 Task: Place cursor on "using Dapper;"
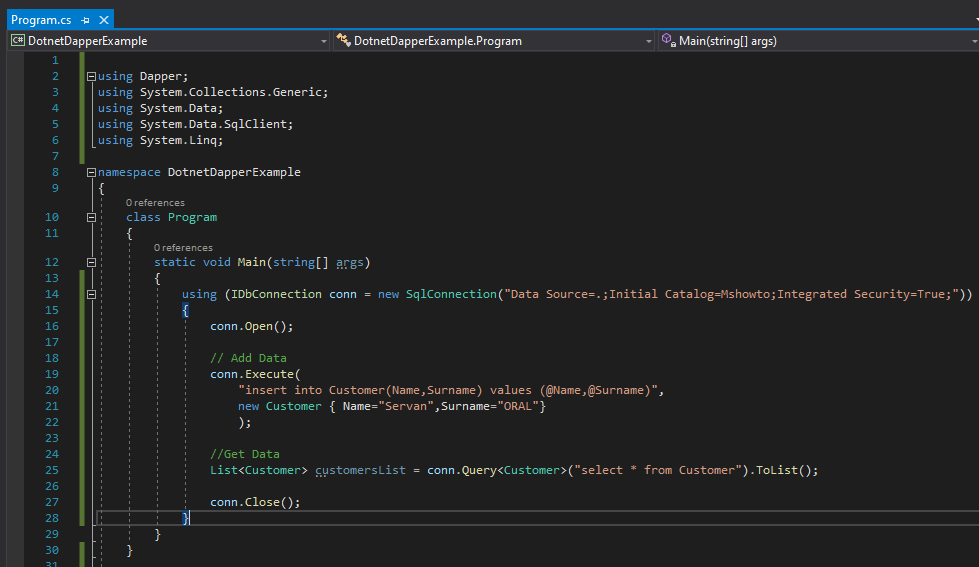[143, 76]
